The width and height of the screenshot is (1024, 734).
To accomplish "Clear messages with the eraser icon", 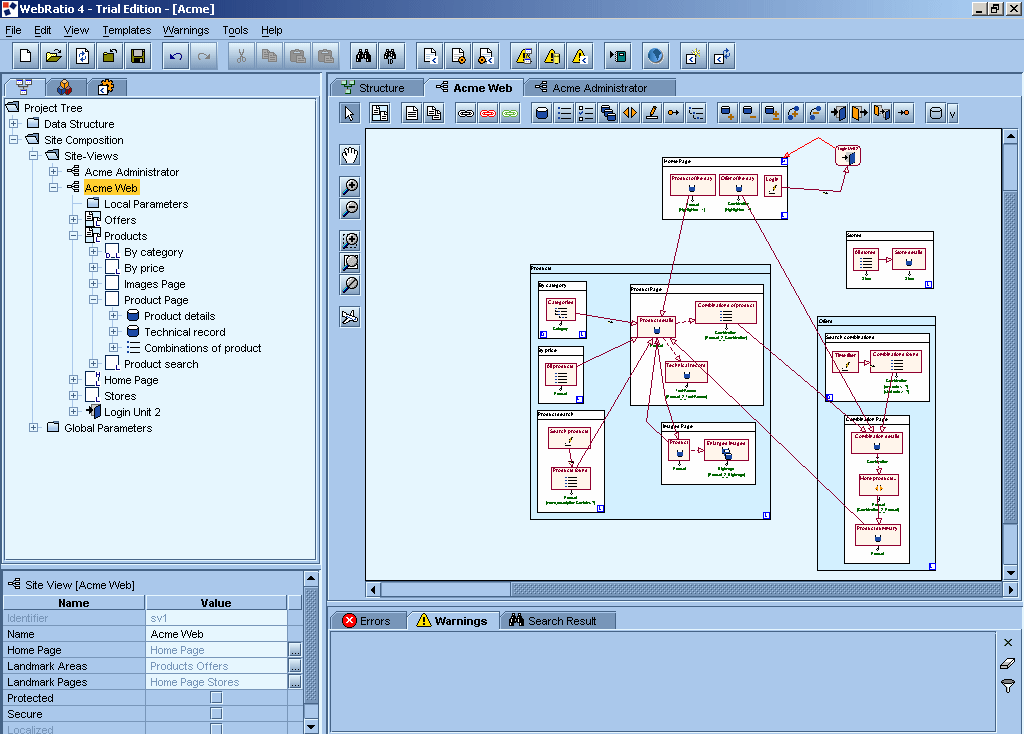I will tap(1008, 664).
